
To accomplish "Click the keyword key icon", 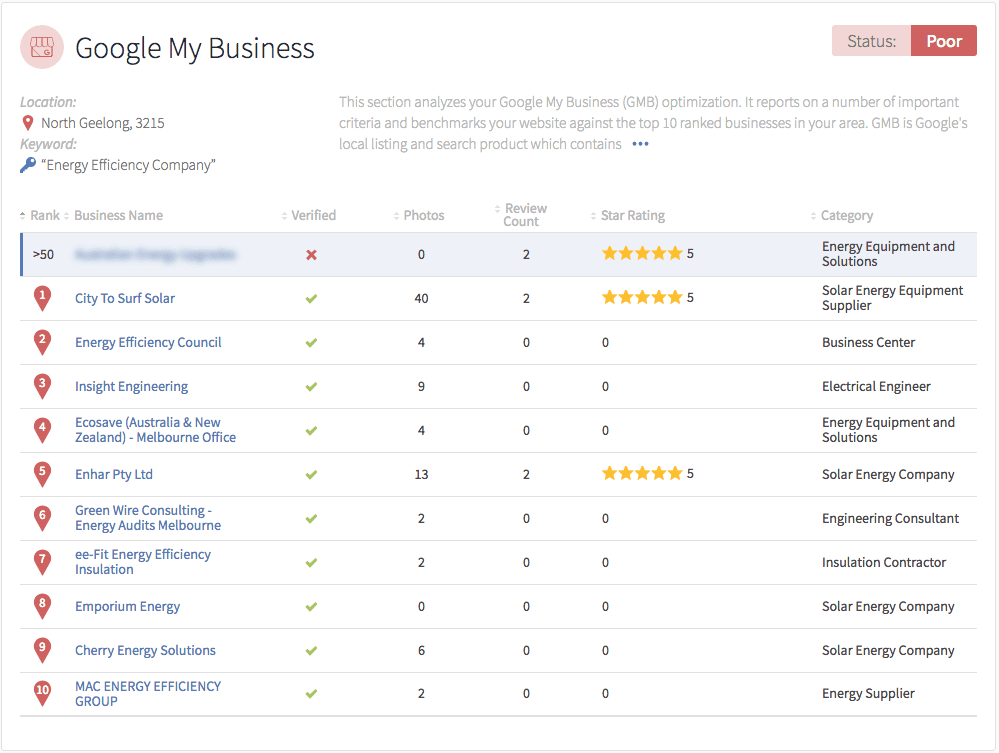I will click(x=28, y=165).
